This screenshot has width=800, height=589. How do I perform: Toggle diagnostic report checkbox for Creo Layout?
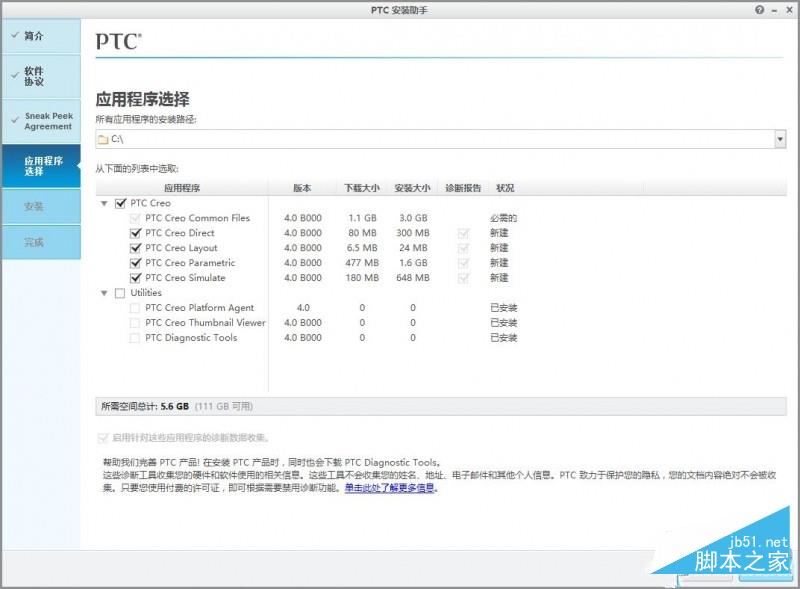[463, 248]
